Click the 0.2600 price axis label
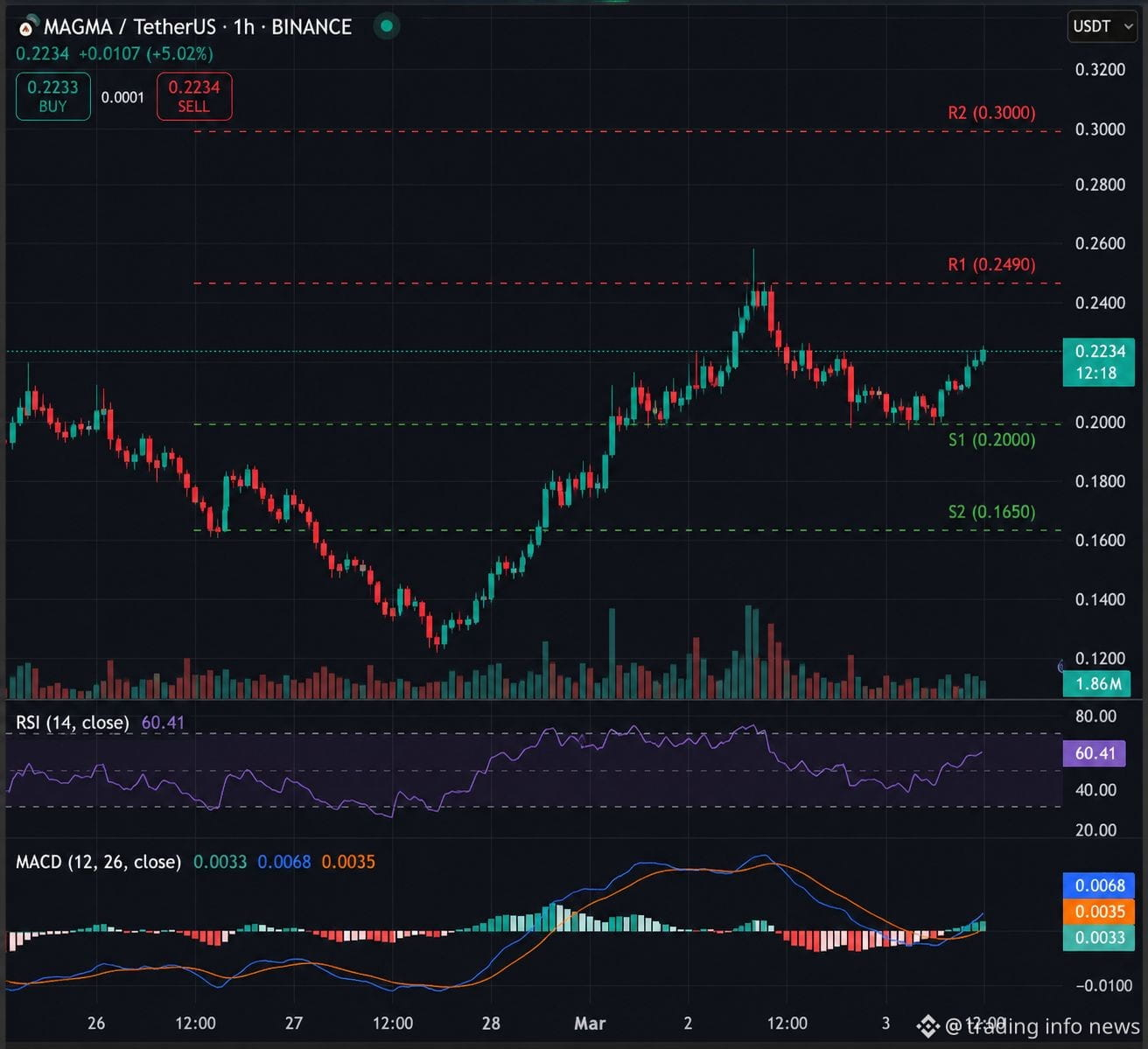The width and height of the screenshot is (1148, 1049). (1100, 243)
